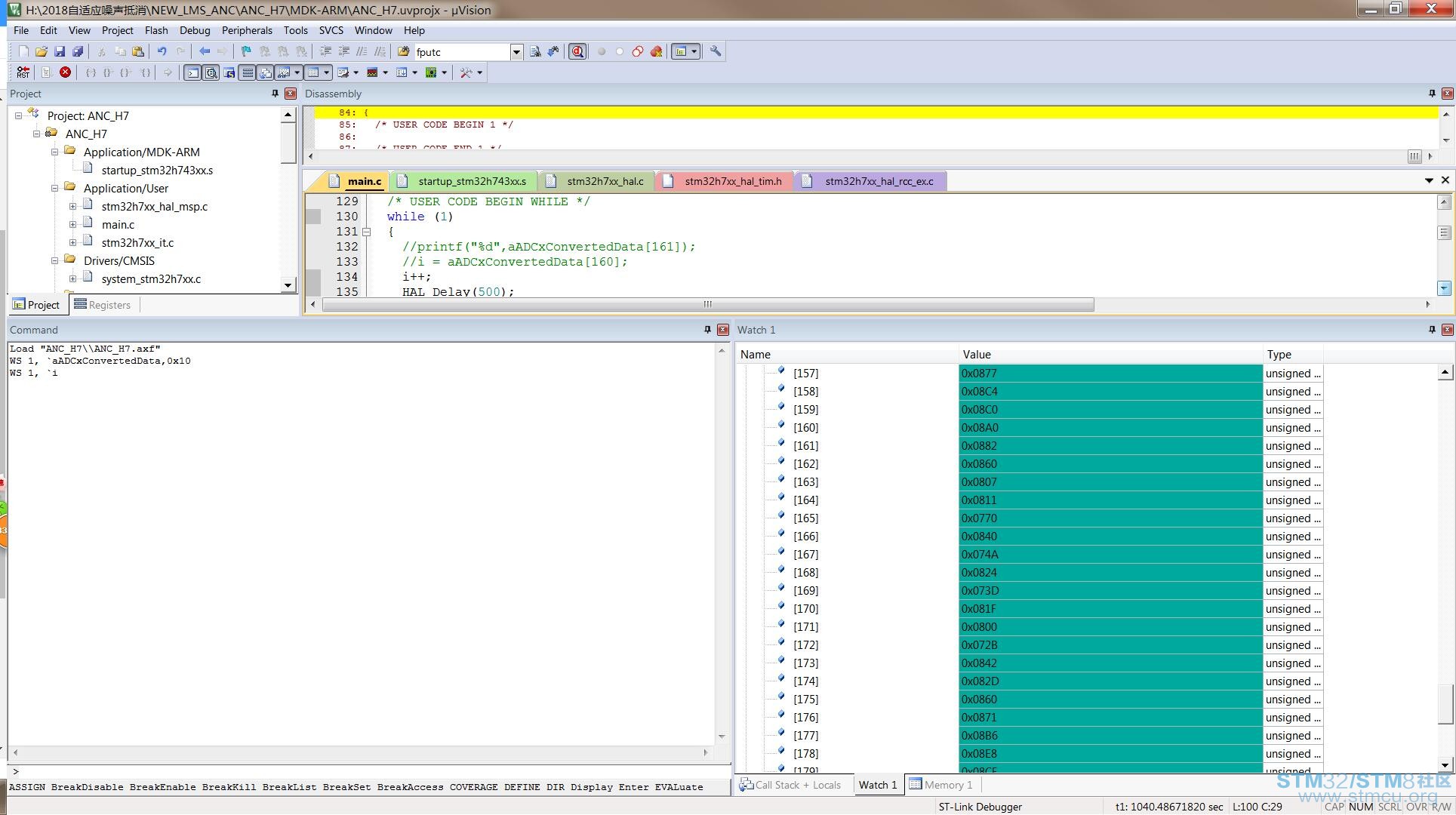This screenshot has height=815, width=1456.
Task: Switch to the stm32h7xx_hal_rcc_ex.c tab
Action: click(x=870, y=181)
